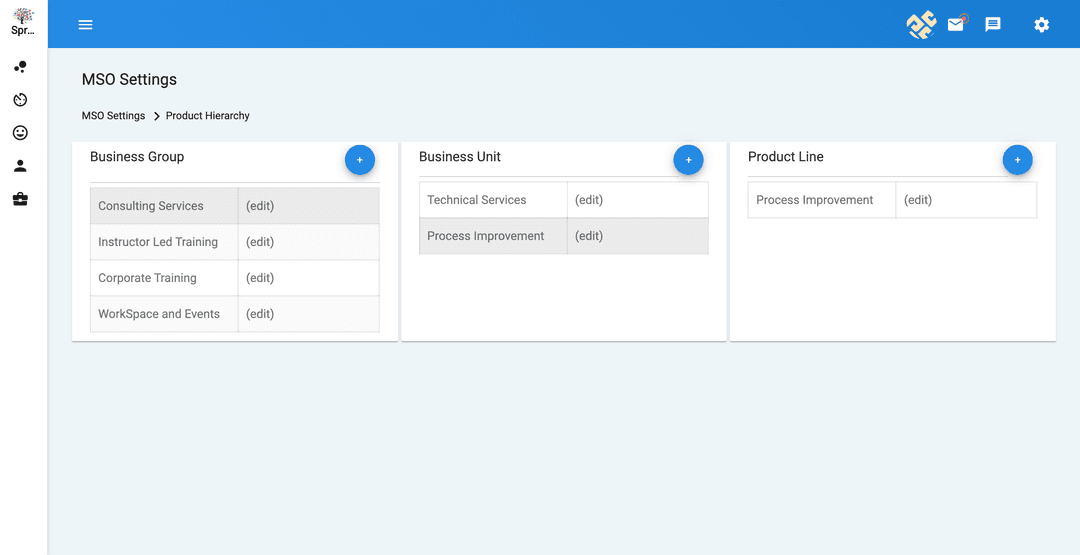Edit the WorkSpace and Events group

260,314
